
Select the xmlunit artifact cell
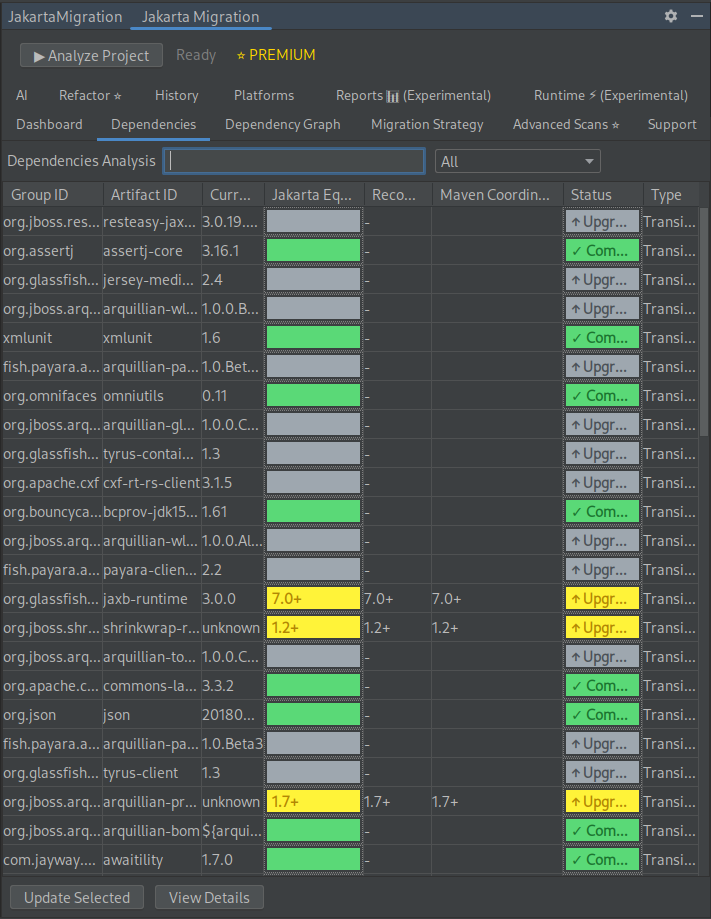[152, 338]
